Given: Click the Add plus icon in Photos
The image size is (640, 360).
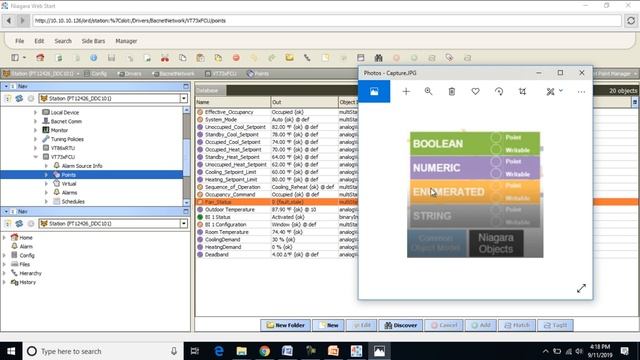Looking at the screenshot, I should pyautogui.click(x=406, y=91).
